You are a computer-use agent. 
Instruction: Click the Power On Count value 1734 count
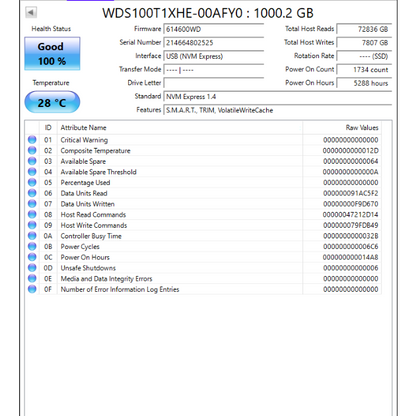click(x=364, y=70)
